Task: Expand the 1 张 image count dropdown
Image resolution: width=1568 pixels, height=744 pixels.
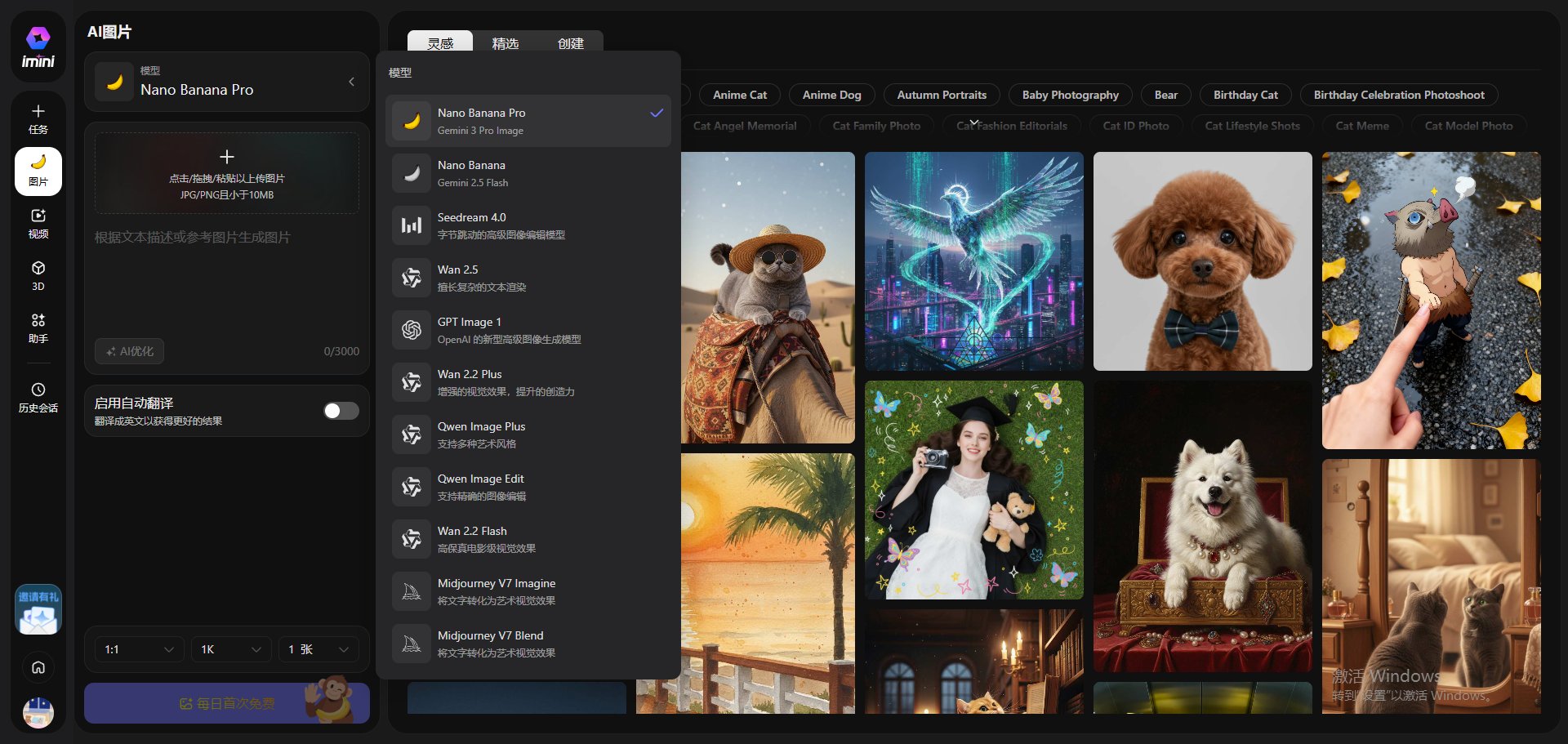Action: coord(318,649)
